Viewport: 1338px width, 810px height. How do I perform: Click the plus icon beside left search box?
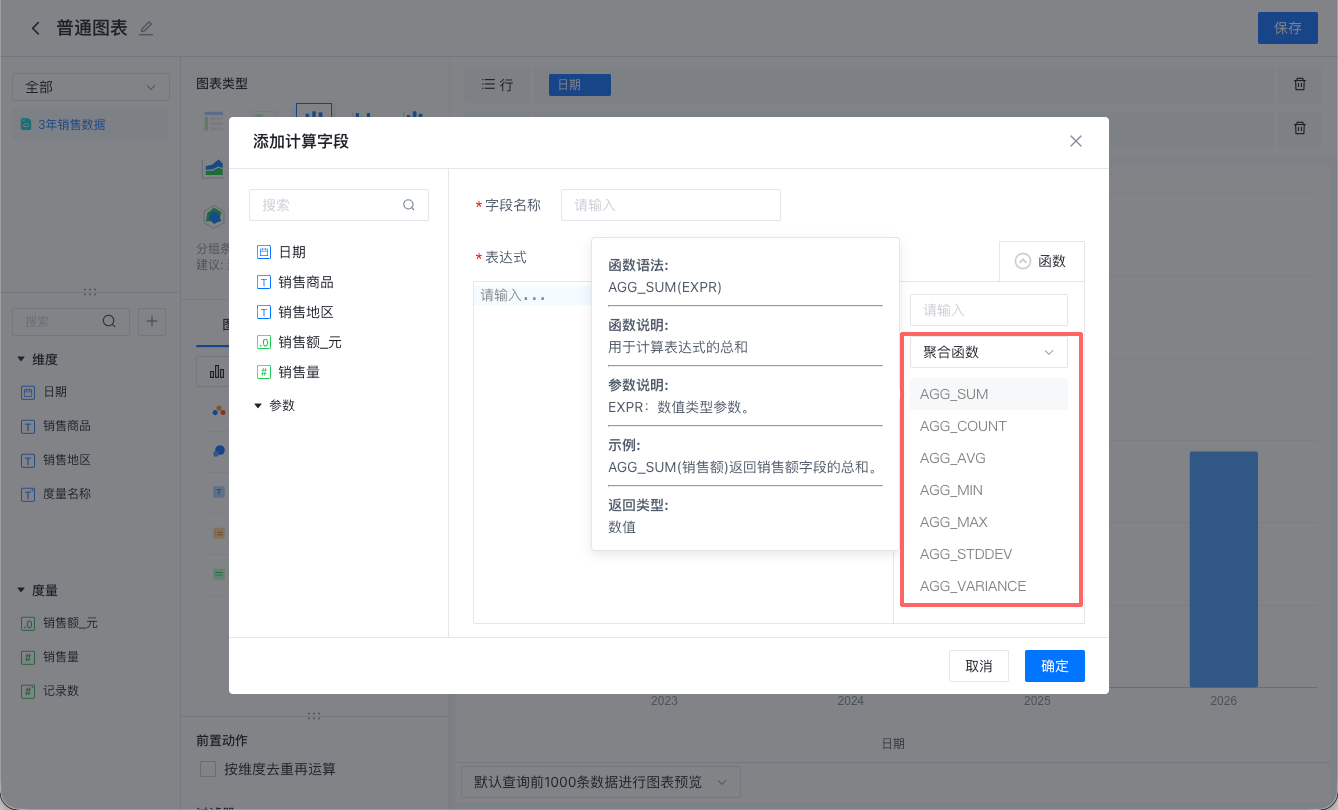click(x=152, y=322)
